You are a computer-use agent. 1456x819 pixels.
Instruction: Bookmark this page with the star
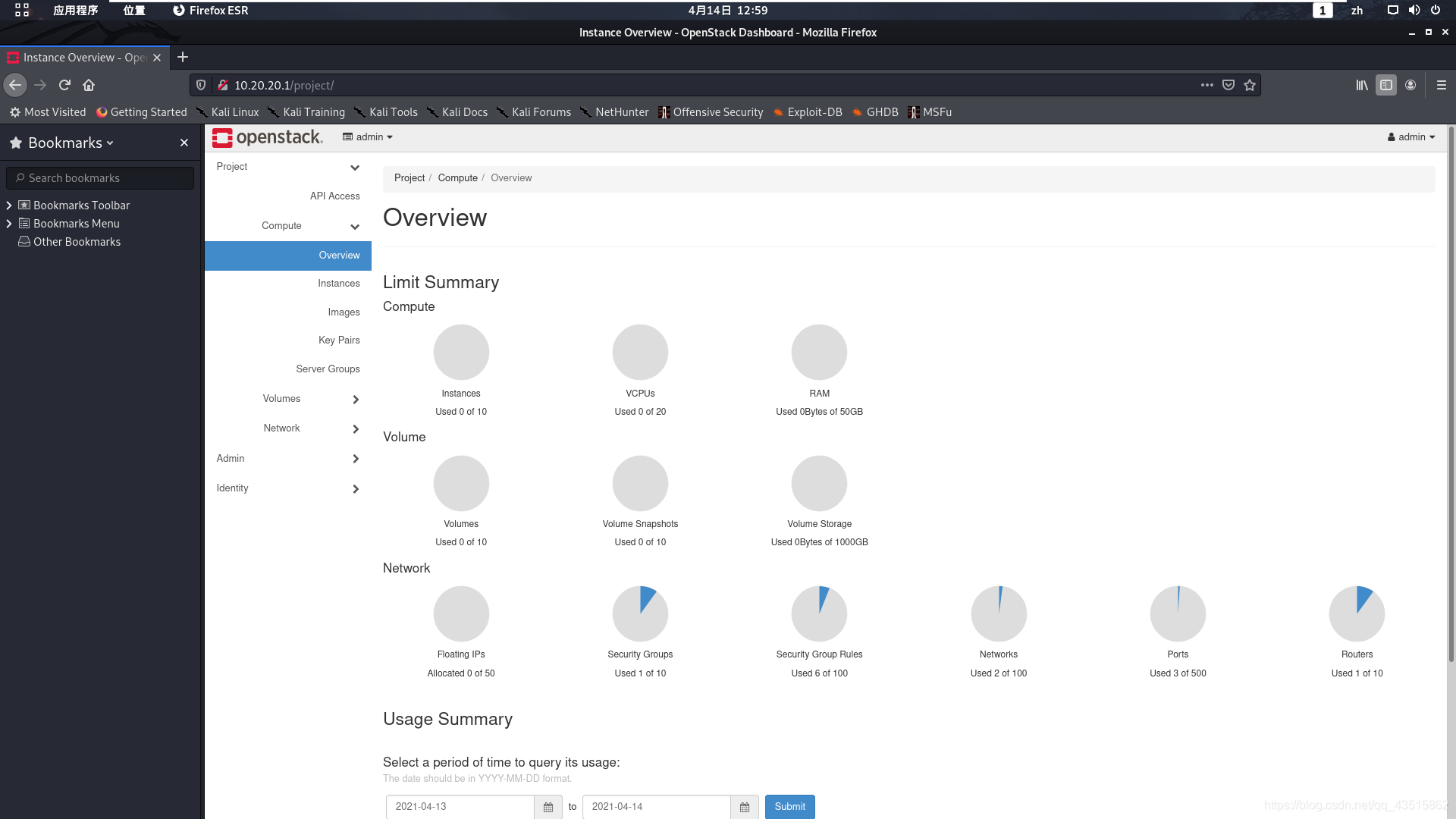1250,85
